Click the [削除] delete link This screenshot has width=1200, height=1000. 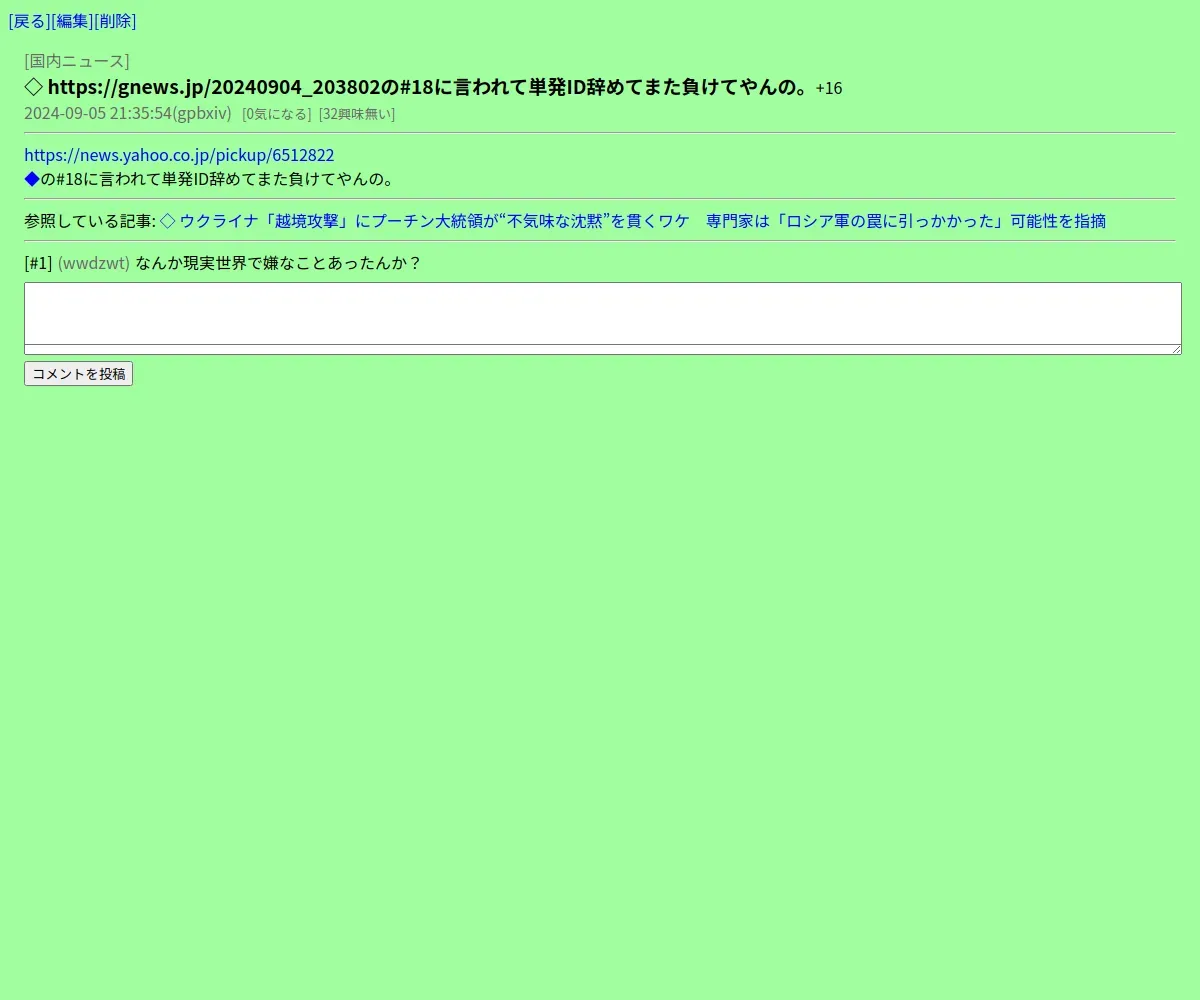(x=115, y=21)
